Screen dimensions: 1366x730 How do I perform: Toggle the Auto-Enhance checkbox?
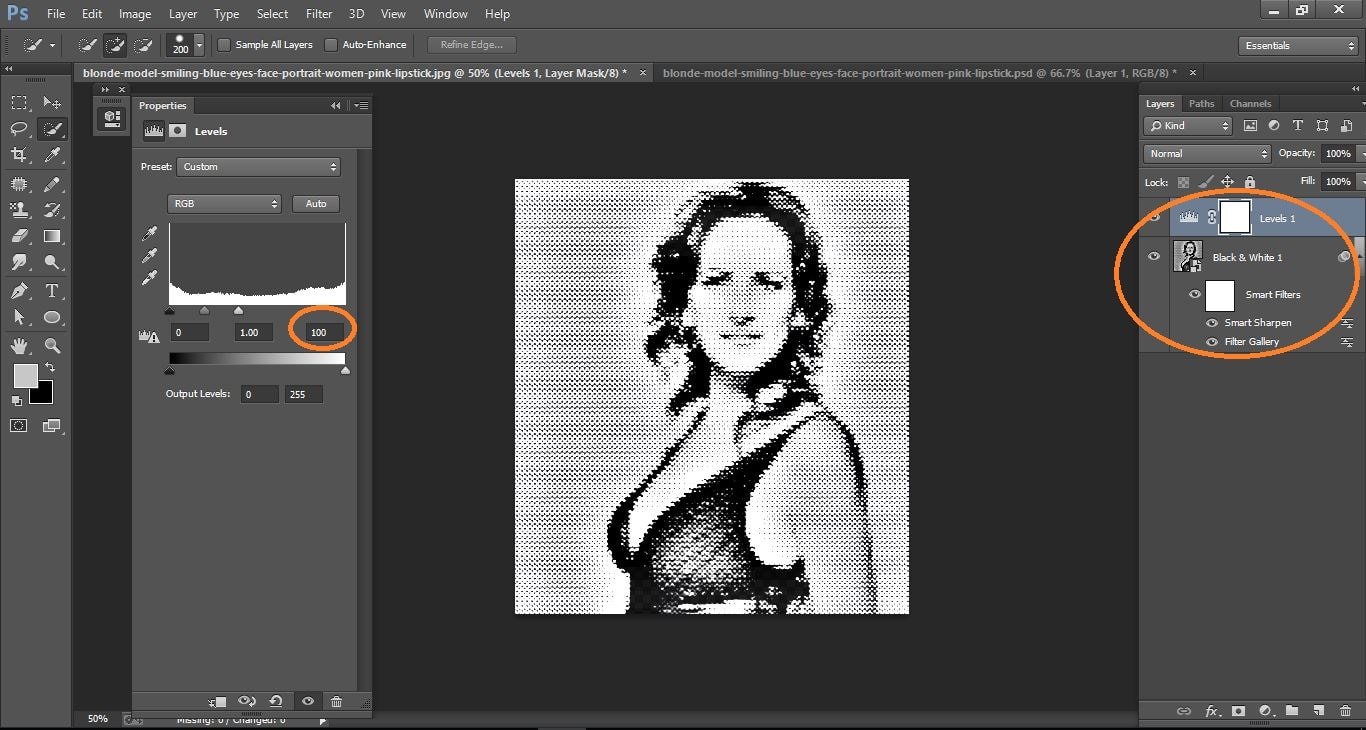(x=330, y=44)
